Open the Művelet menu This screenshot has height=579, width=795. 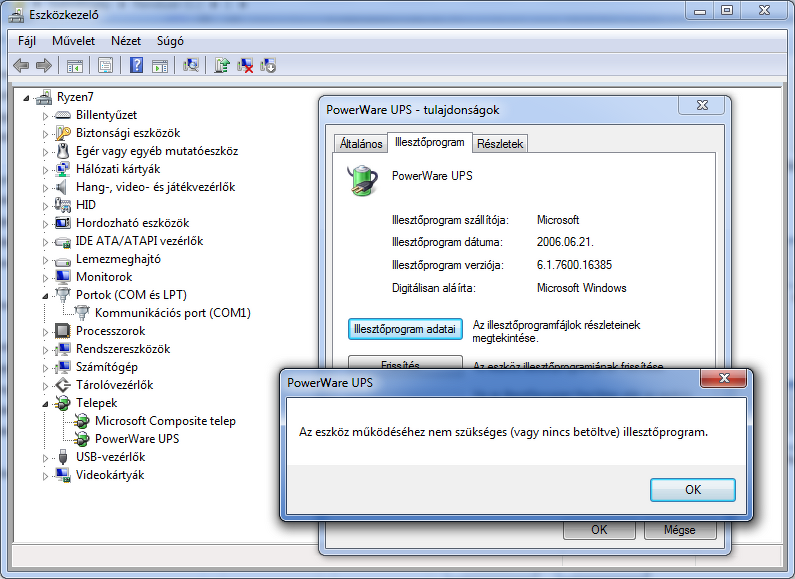[x=74, y=41]
